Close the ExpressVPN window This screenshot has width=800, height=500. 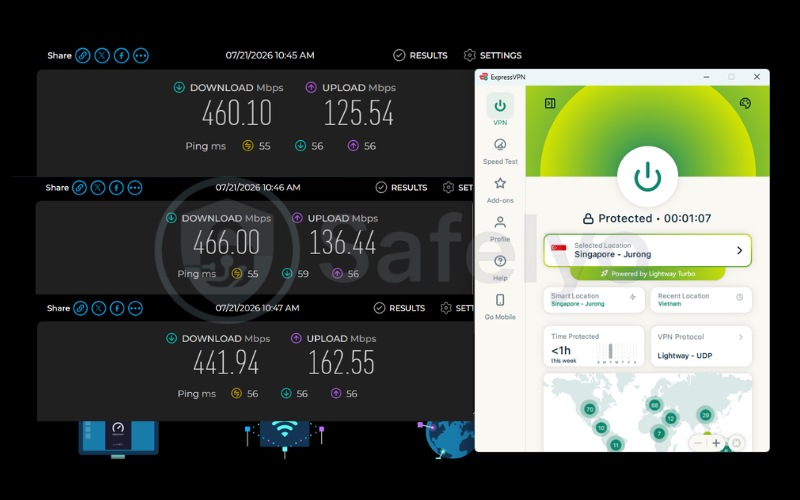[757, 77]
